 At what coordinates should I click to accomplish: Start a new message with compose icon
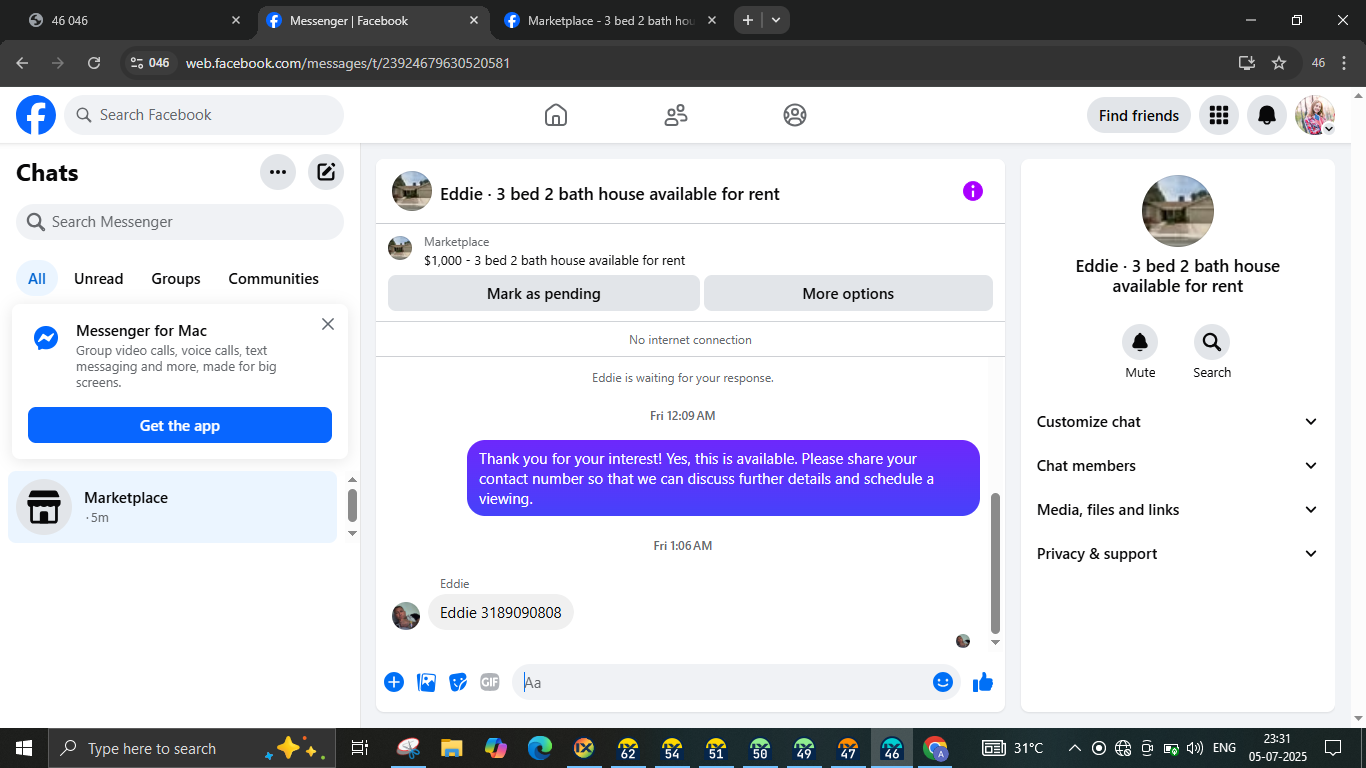(x=326, y=172)
